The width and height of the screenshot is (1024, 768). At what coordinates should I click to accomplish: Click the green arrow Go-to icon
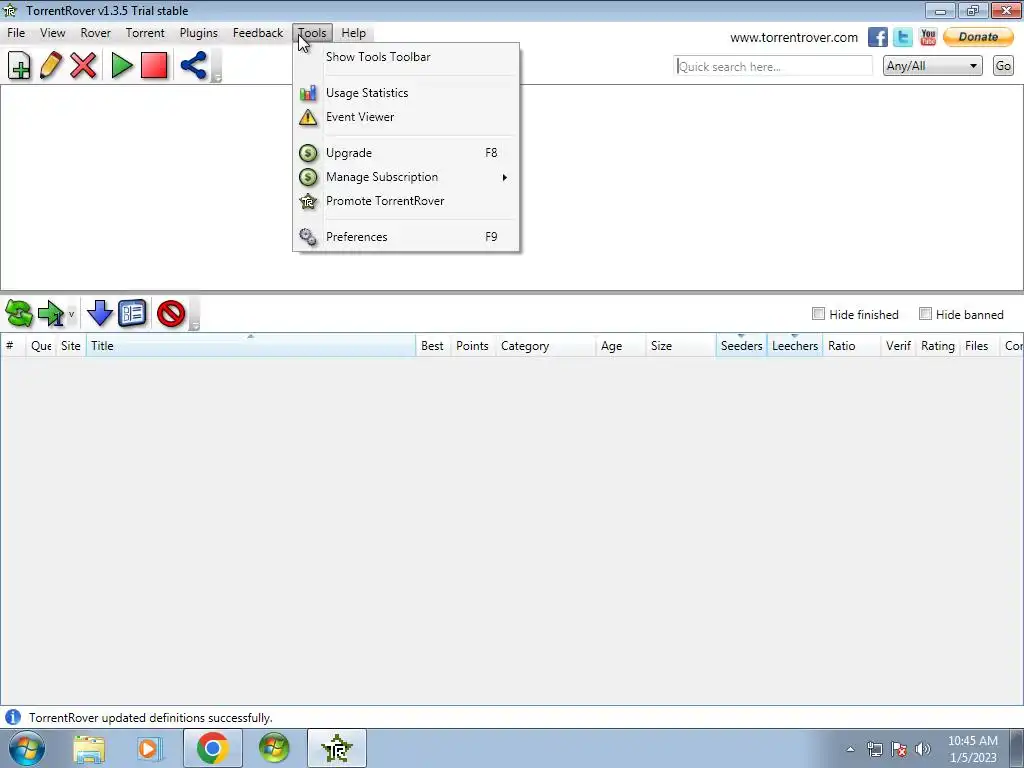coord(51,313)
